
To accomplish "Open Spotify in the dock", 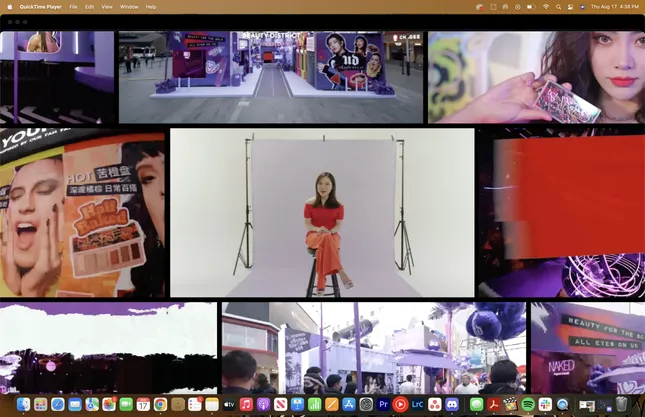I will coord(527,404).
